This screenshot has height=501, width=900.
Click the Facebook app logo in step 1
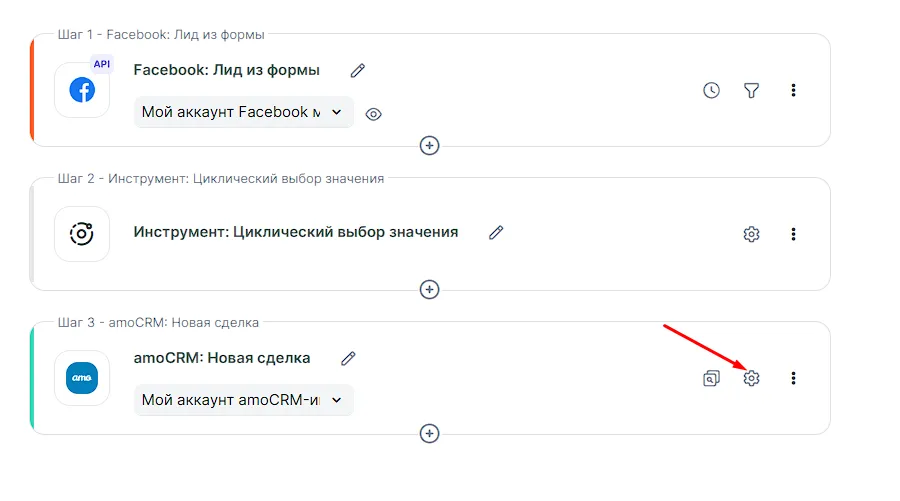click(x=82, y=90)
